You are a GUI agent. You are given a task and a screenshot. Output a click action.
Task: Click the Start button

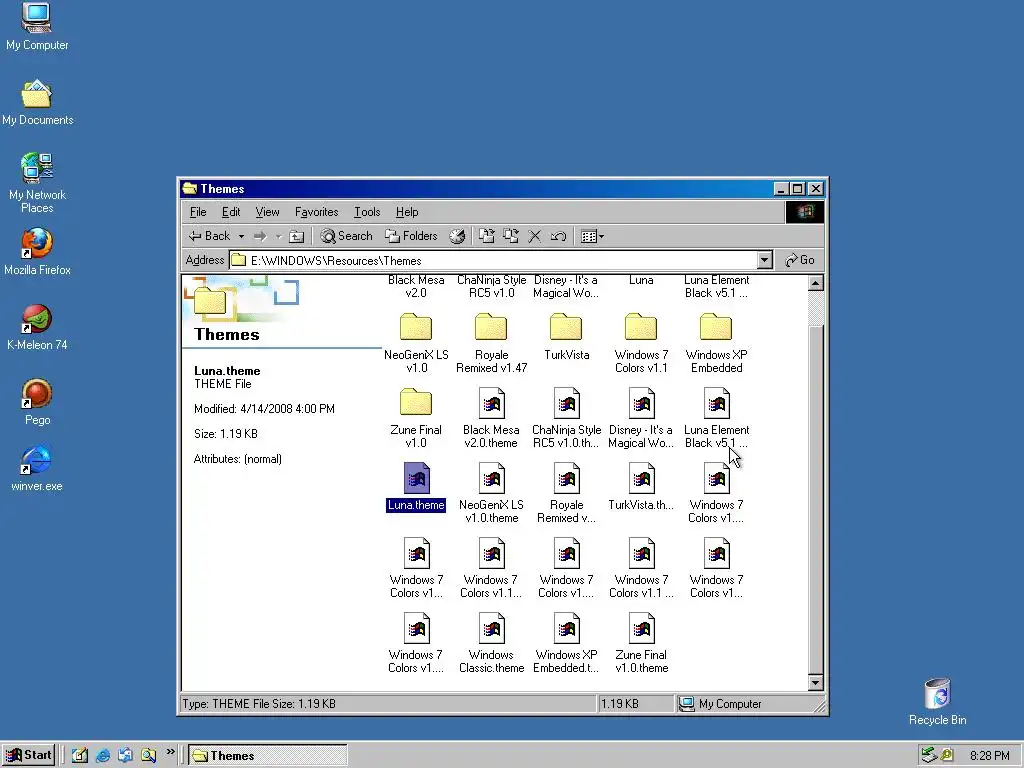(x=27, y=756)
